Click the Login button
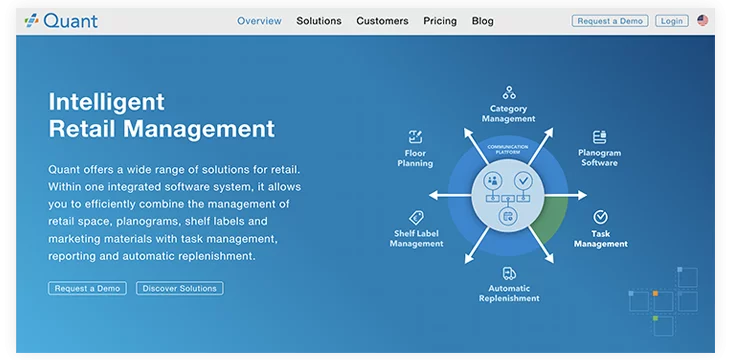730x360 pixels. [672, 21]
